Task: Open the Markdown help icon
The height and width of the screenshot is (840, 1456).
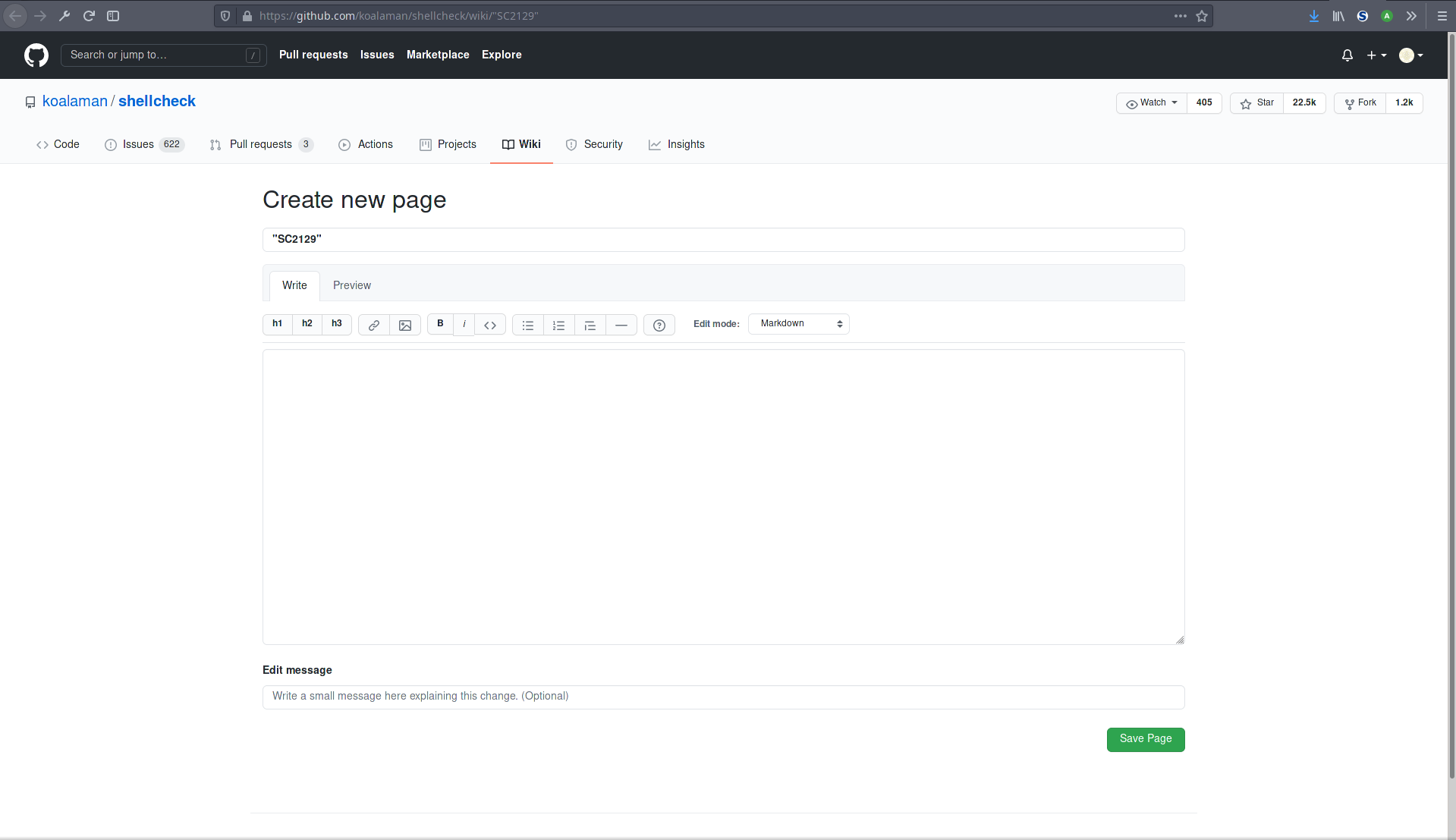Action: click(659, 325)
